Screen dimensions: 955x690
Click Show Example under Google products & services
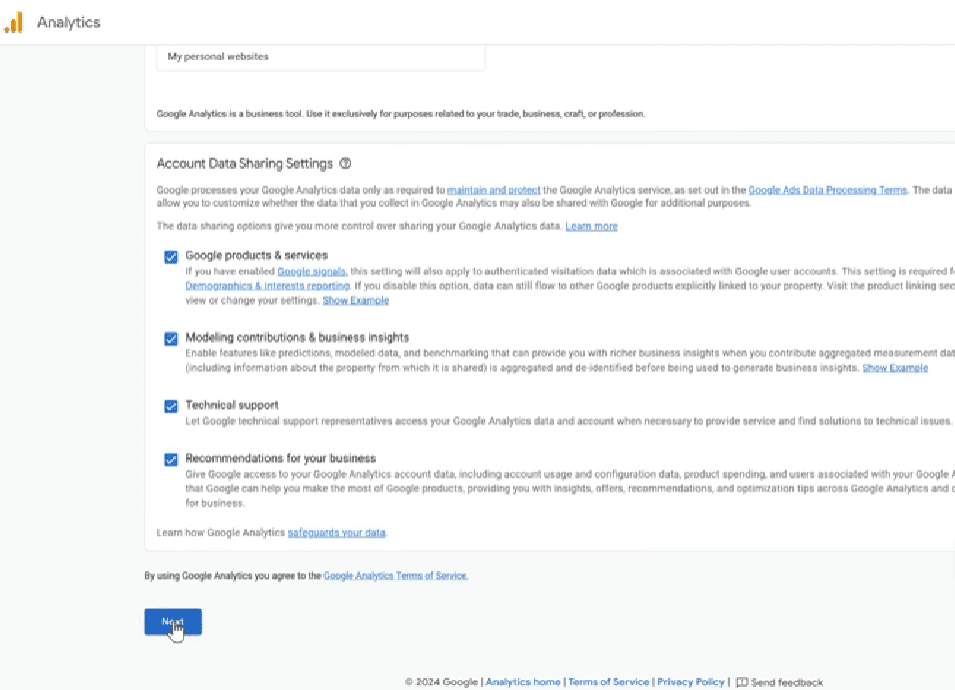pos(356,299)
